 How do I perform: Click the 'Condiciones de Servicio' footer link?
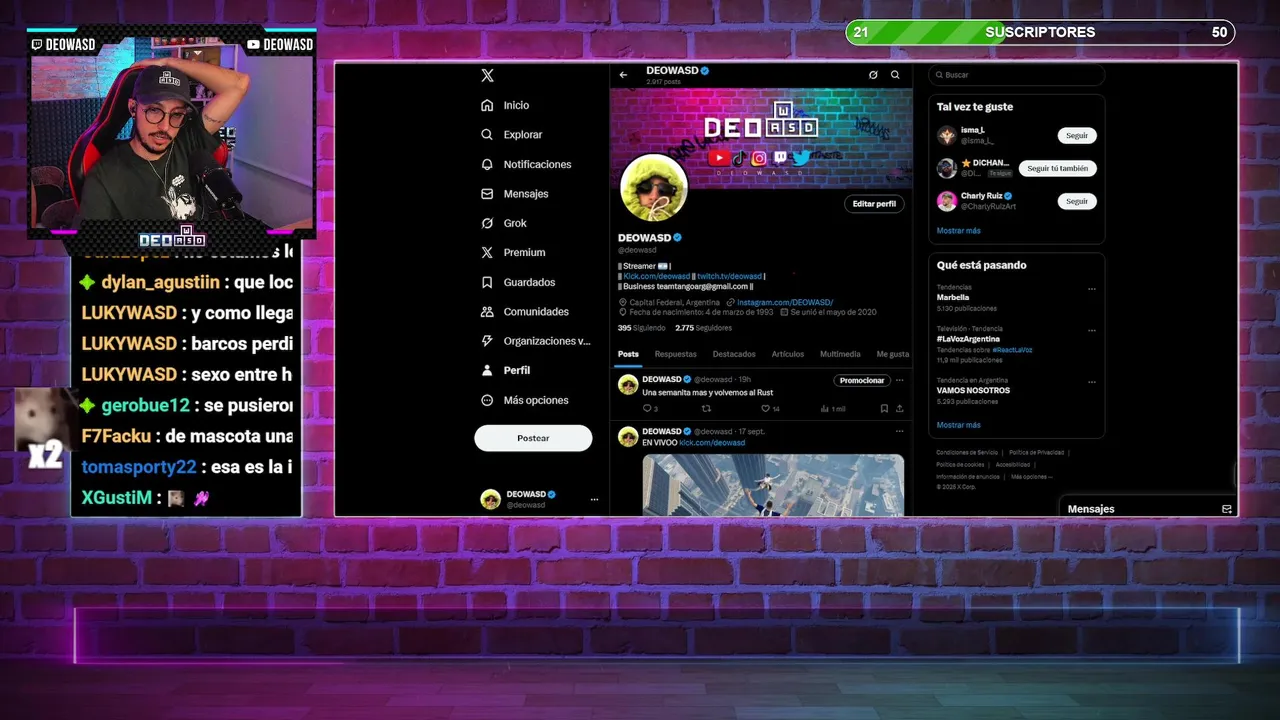[967, 453]
